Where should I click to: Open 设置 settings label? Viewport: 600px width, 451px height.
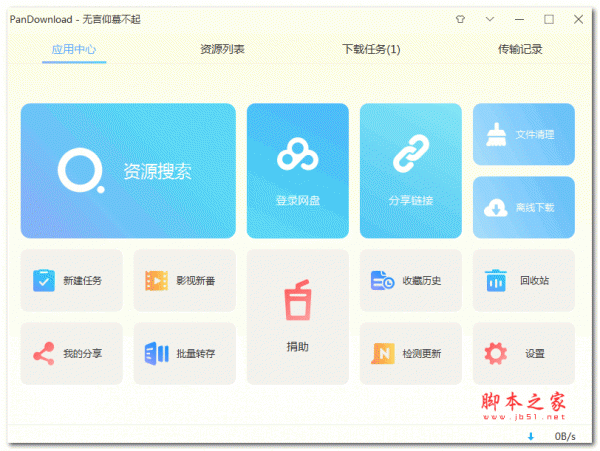[535, 353]
